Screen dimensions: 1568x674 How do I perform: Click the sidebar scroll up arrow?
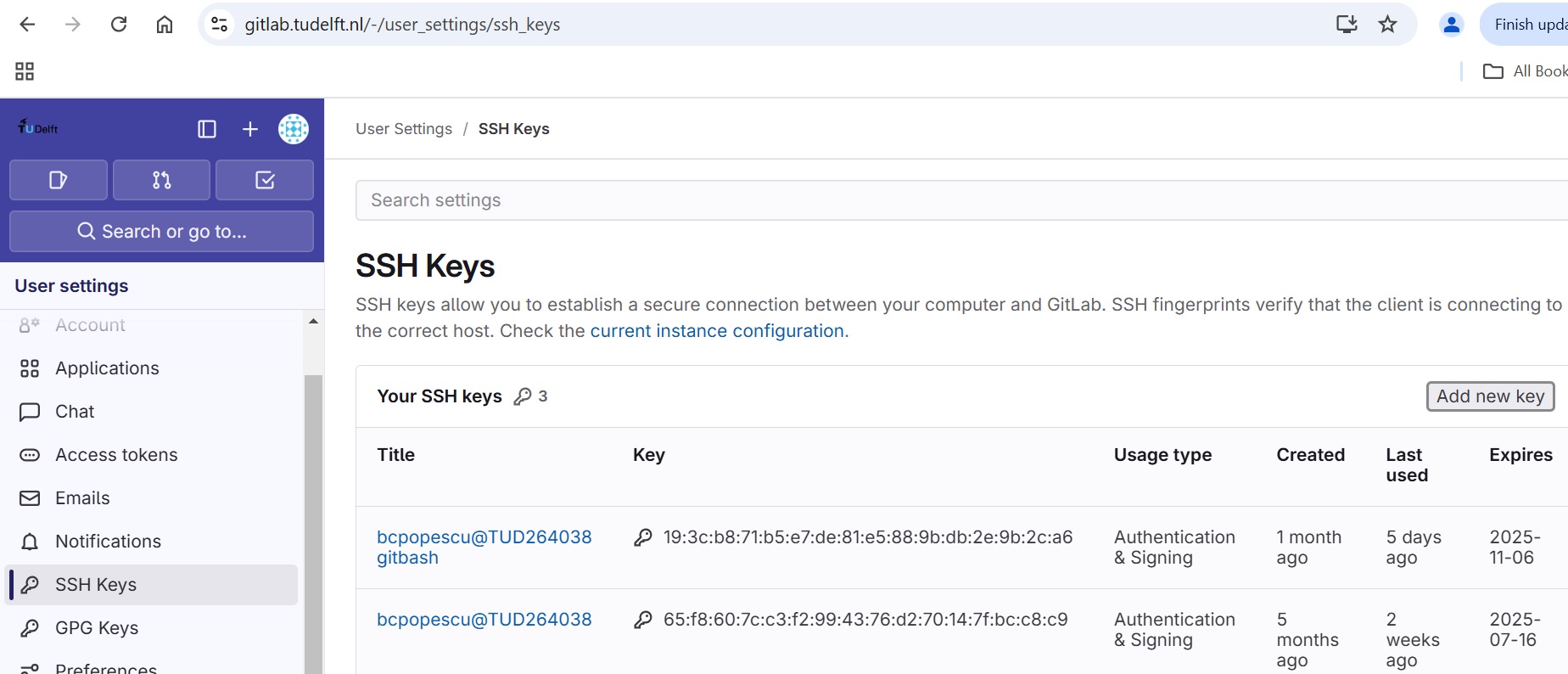coord(313,321)
